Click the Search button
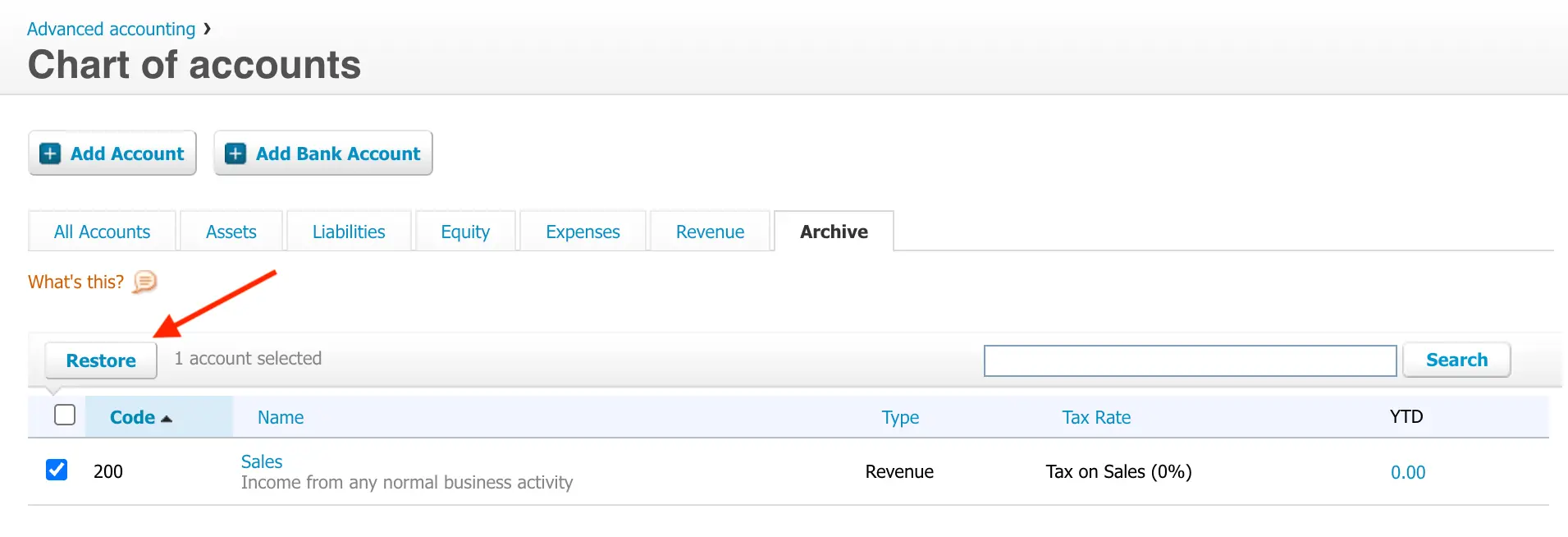1568x537 pixels. tap(1456, 360)
